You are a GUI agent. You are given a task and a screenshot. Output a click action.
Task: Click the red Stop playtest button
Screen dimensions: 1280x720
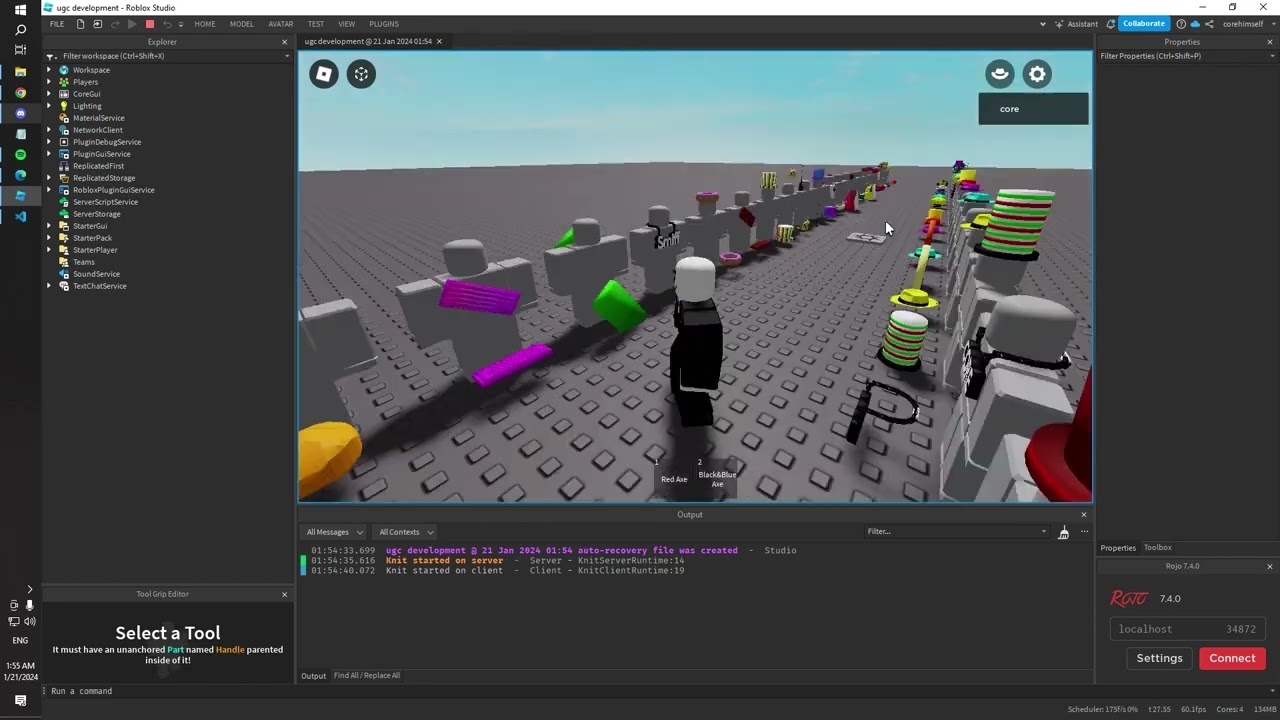click(x=150, y=24)
